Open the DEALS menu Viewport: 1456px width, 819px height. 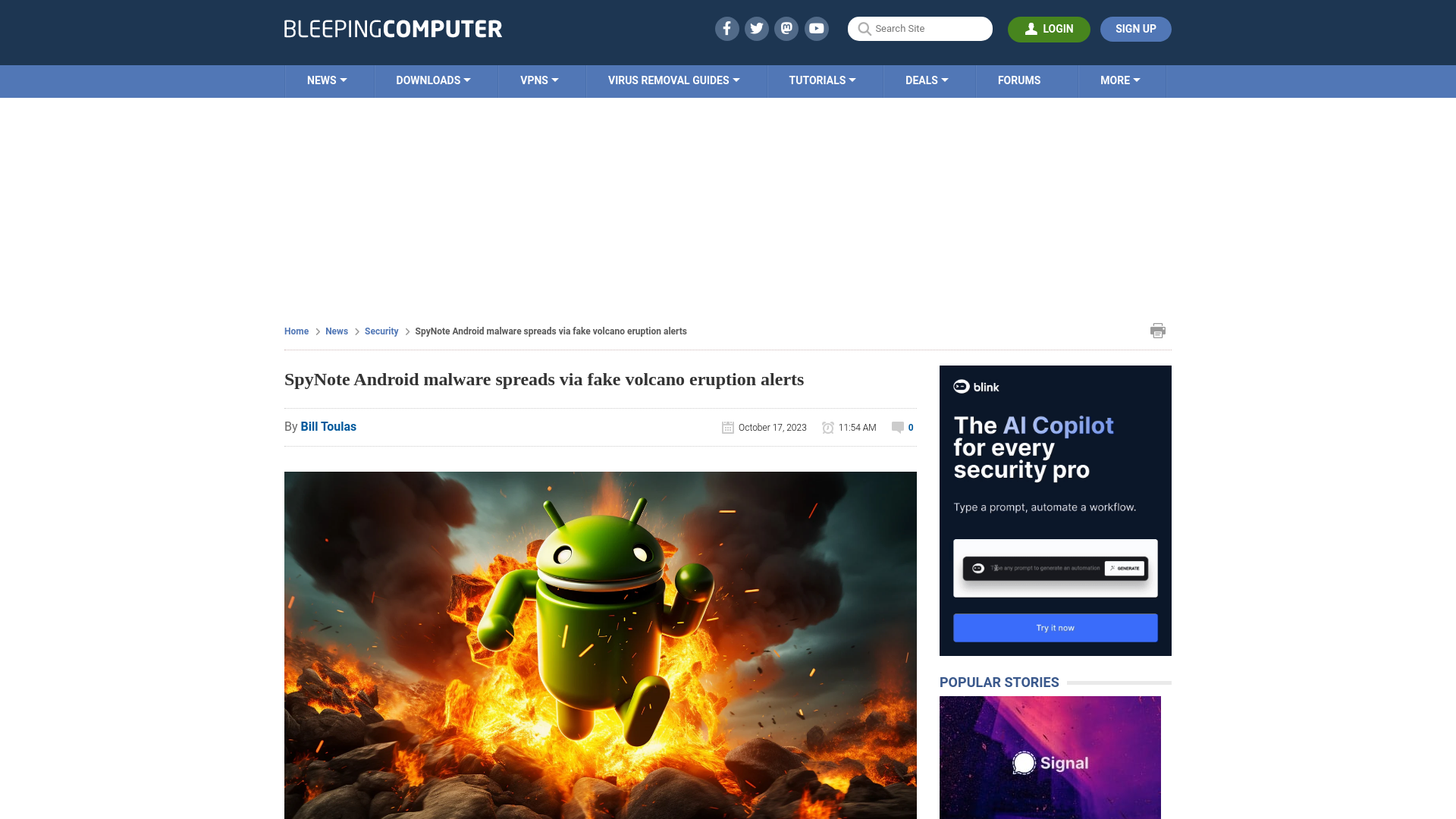[x=927, y=80]
